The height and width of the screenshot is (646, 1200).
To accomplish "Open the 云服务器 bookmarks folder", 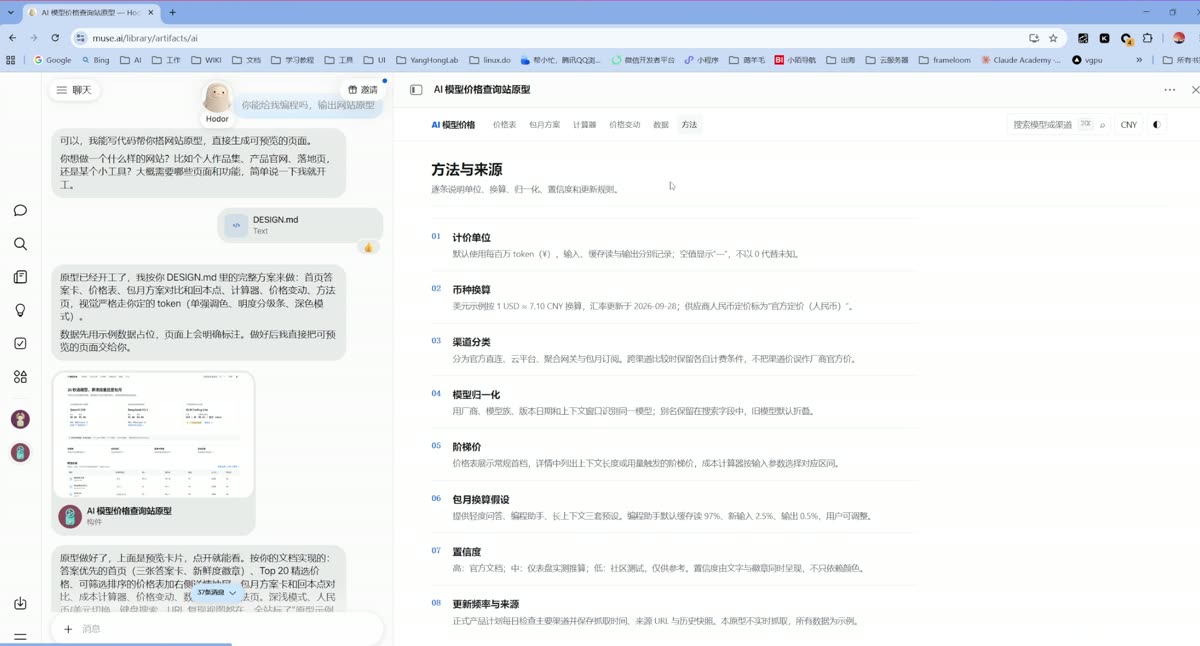I will 886,60.
